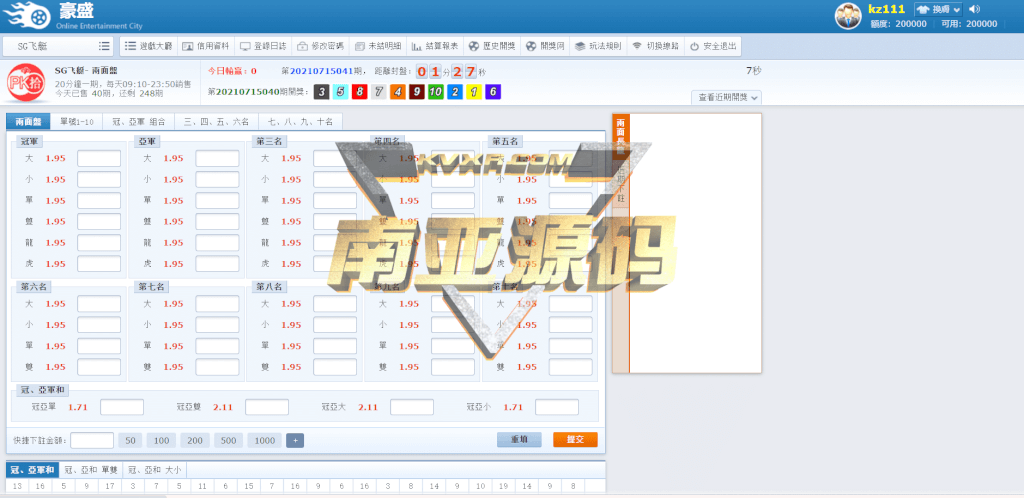Viewport: 1024px width, 498px height.
Task: Click the 冠亞大 bet input
Action: (412, 407)
